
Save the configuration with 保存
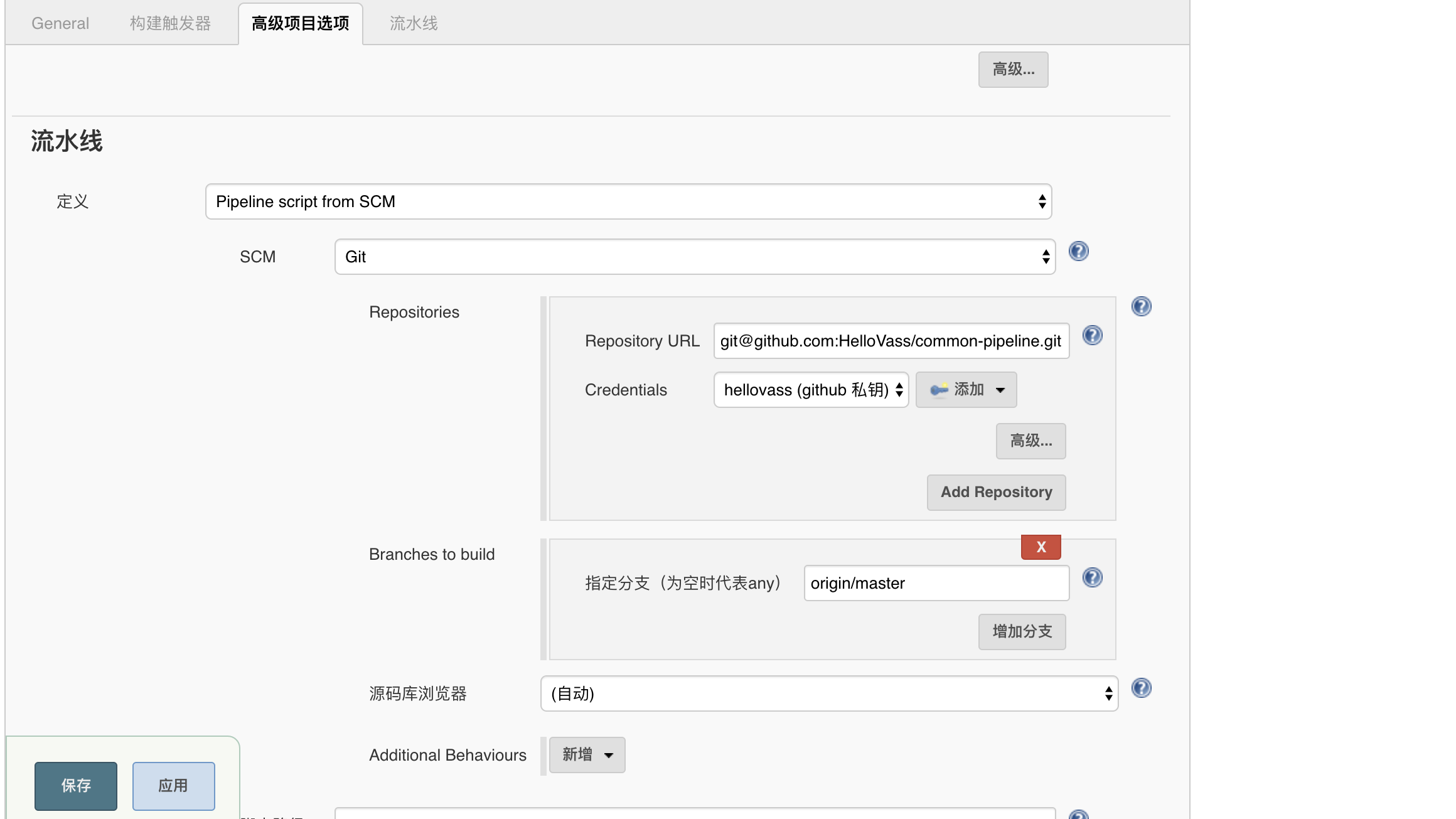(x=76, y=786)
